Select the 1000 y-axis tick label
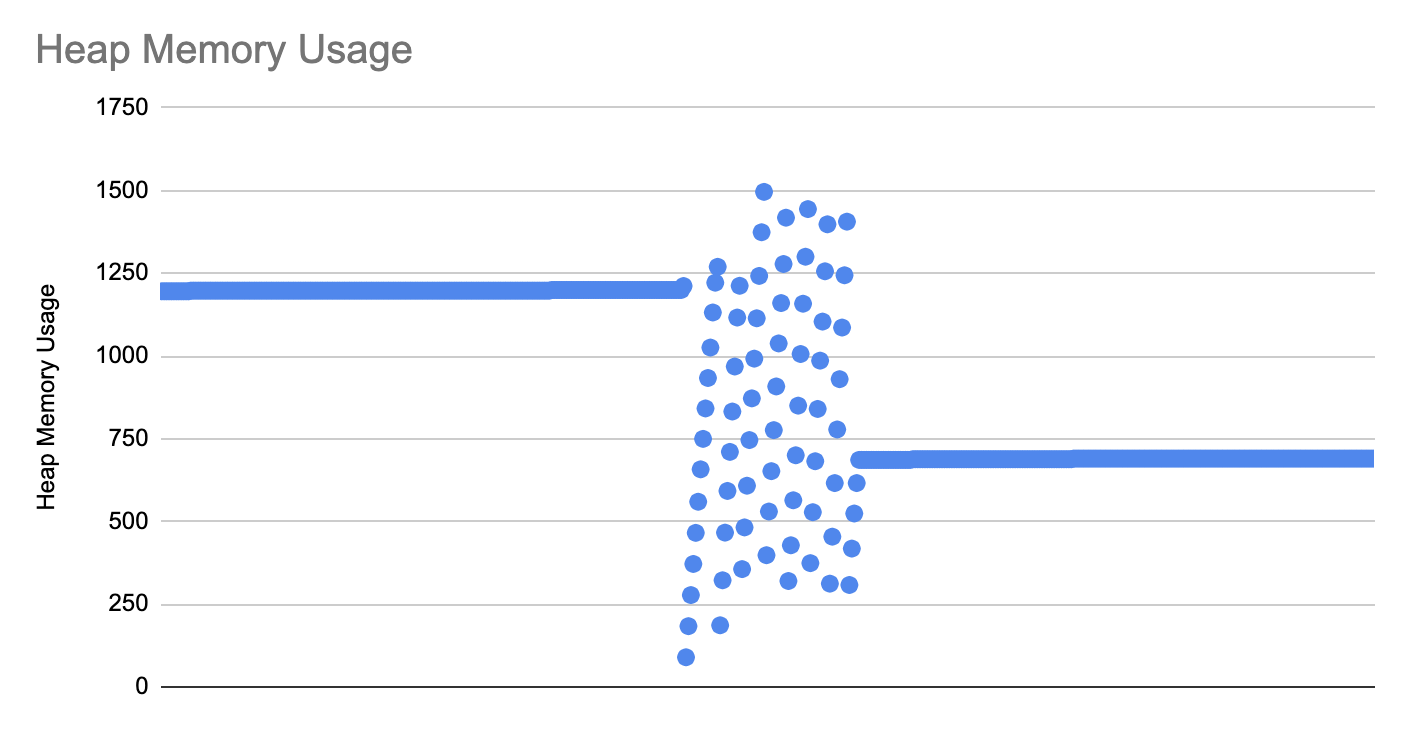 (123, 356)
